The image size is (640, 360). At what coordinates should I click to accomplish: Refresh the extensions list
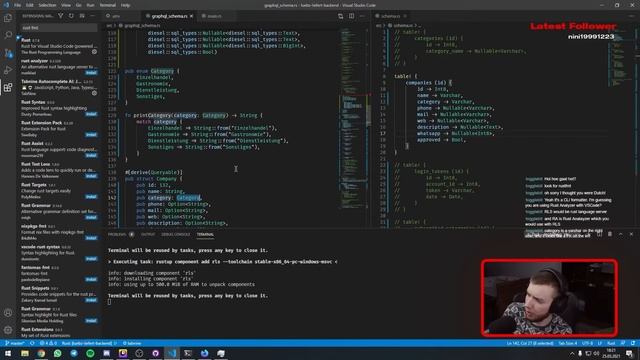pos(71,16)
